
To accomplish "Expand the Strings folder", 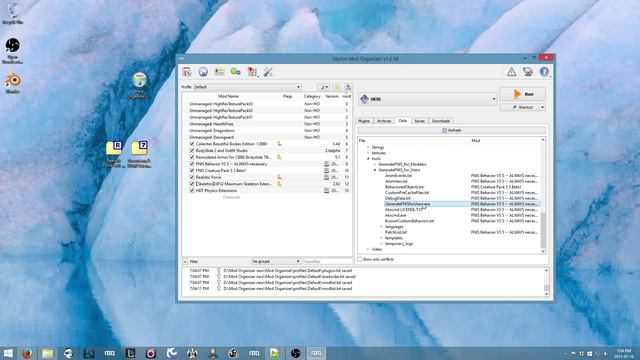I will click(x=368, y=147).
